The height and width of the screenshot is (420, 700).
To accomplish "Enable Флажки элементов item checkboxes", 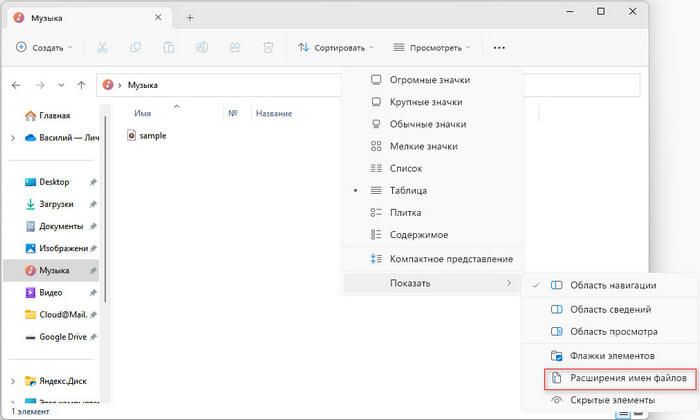I will pos(611,355).
